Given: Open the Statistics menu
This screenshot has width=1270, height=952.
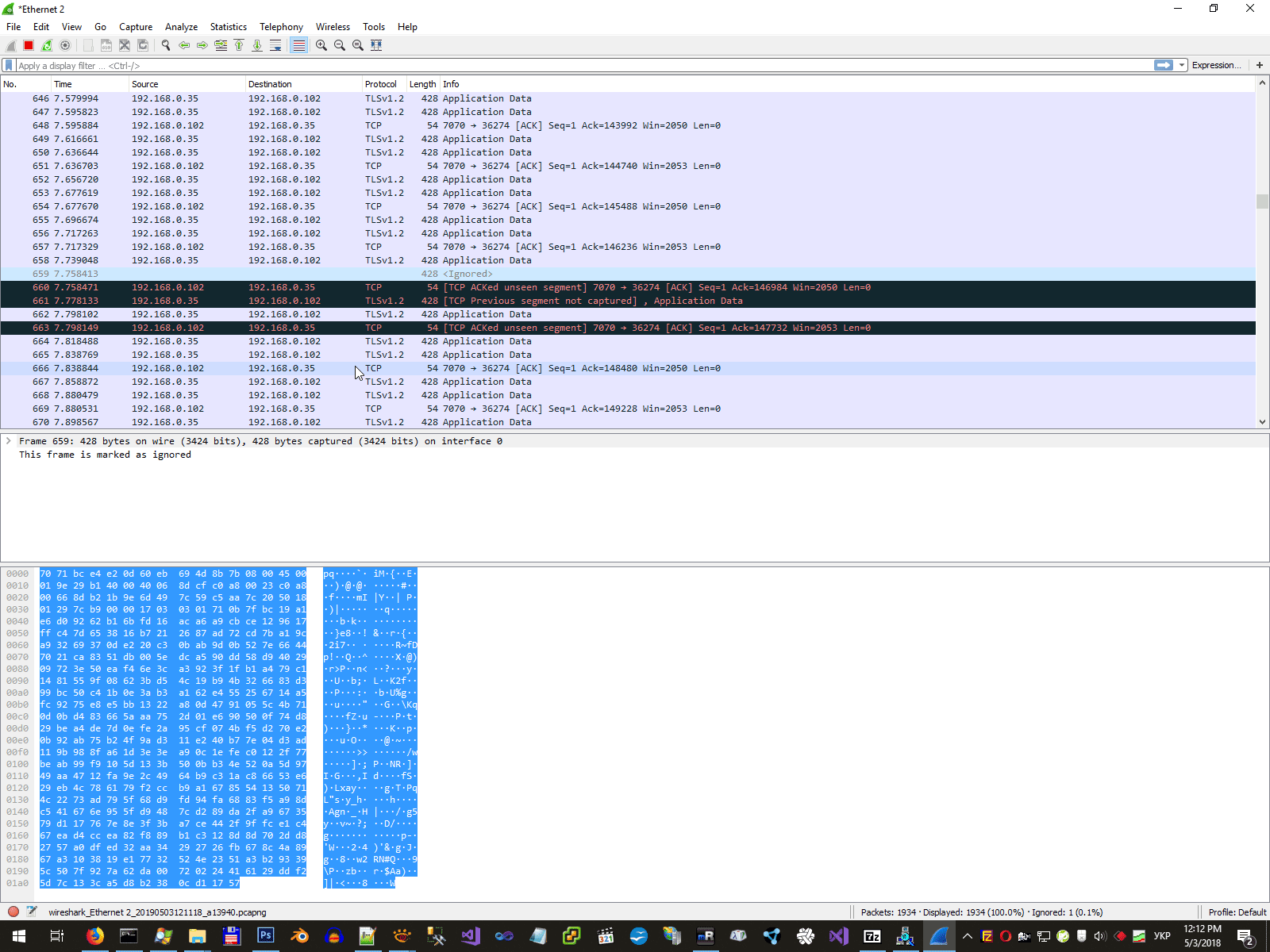Looking at the screenshot, I should coord(229,27).
